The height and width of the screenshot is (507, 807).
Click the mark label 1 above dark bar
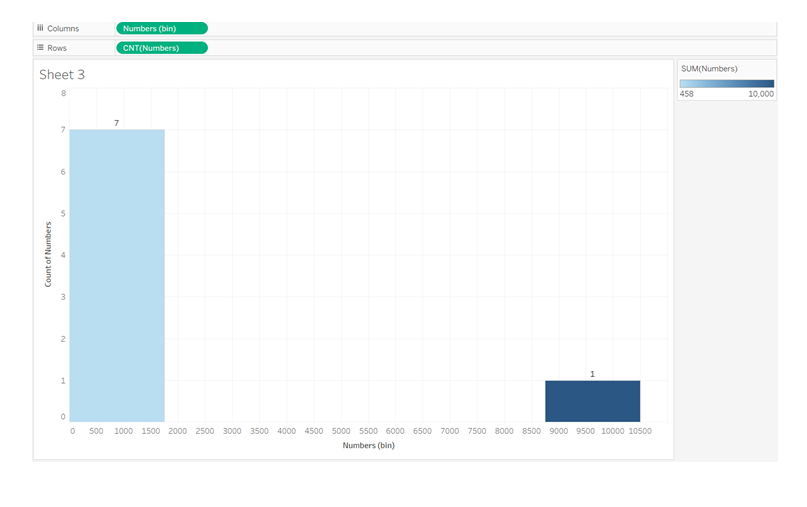click(592, 374)
